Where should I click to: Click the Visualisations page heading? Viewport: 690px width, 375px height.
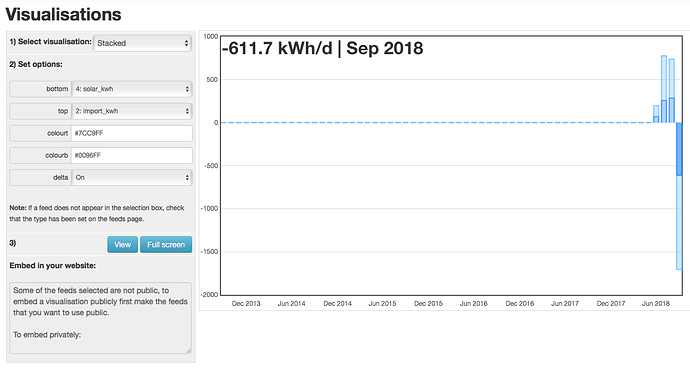coord(63,15)
